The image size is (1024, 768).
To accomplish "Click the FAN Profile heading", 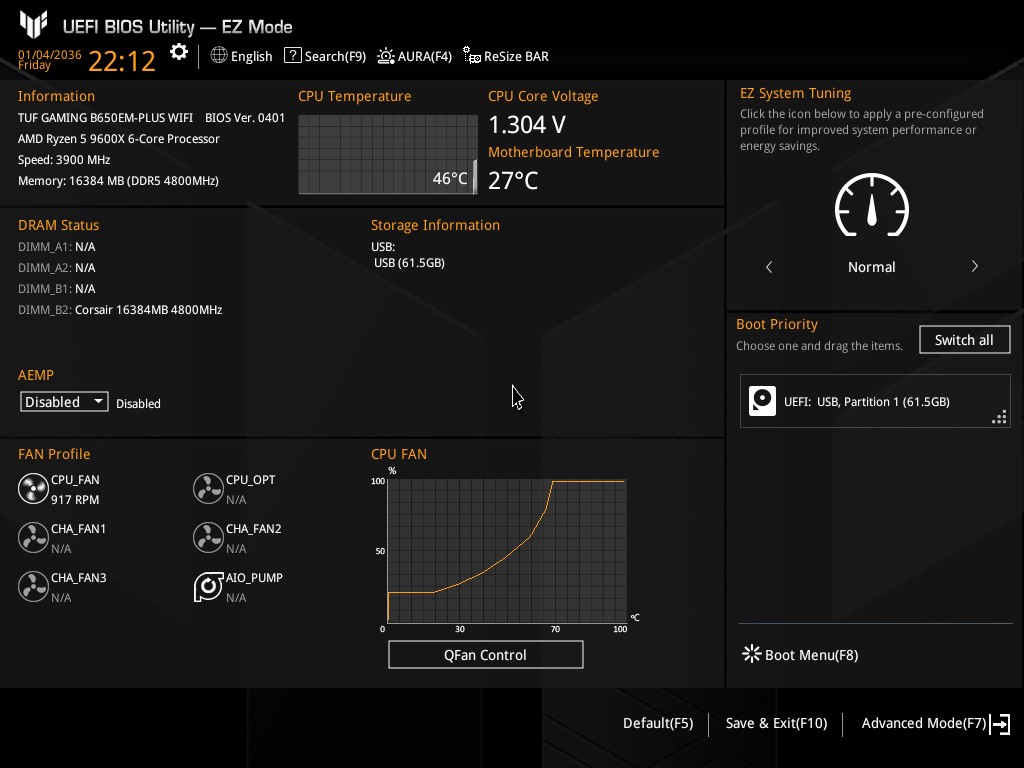I will click(x=54, y=454).
